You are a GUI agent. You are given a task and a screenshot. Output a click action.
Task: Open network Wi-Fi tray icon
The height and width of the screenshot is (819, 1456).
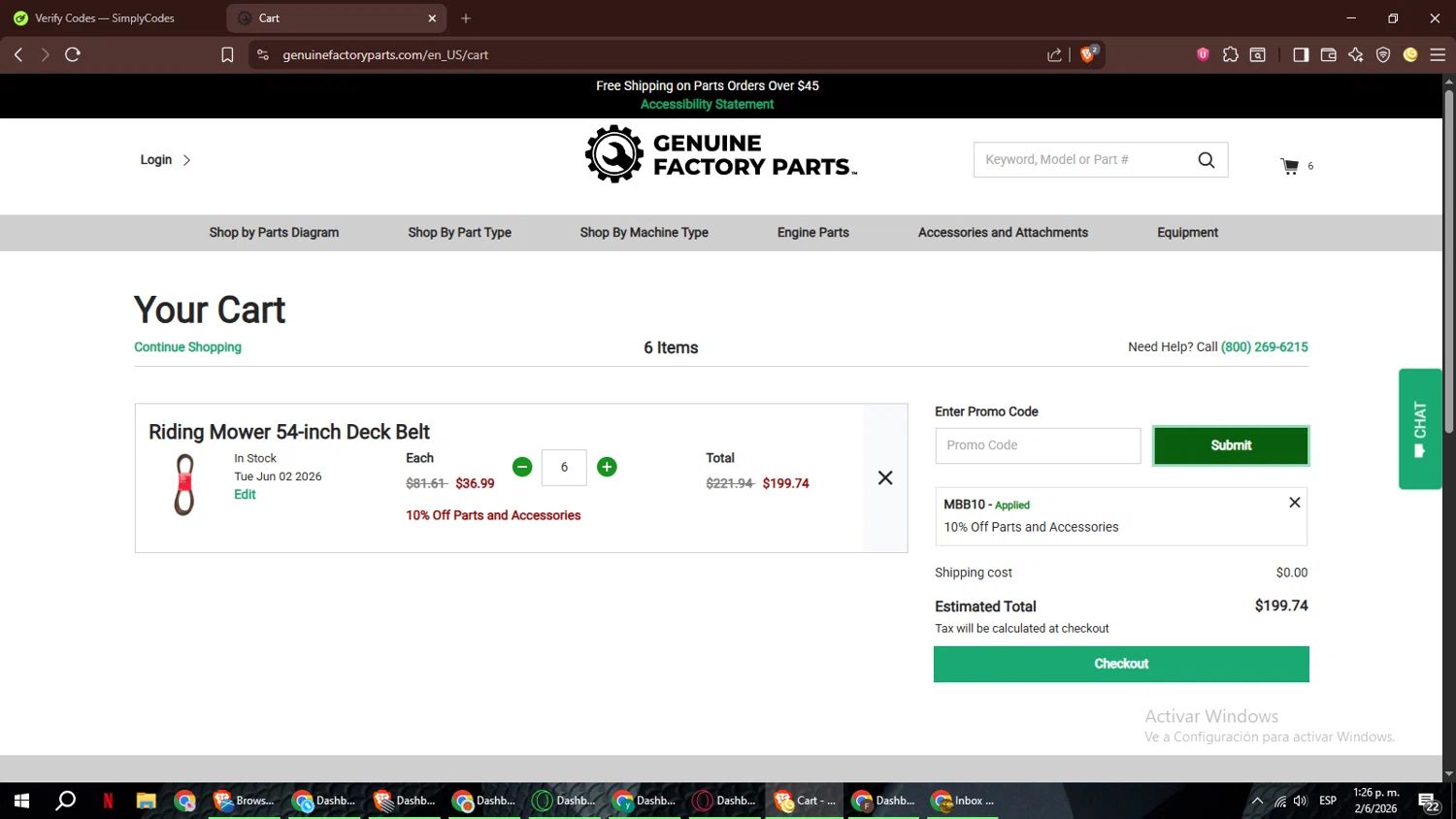[1280, 801]
